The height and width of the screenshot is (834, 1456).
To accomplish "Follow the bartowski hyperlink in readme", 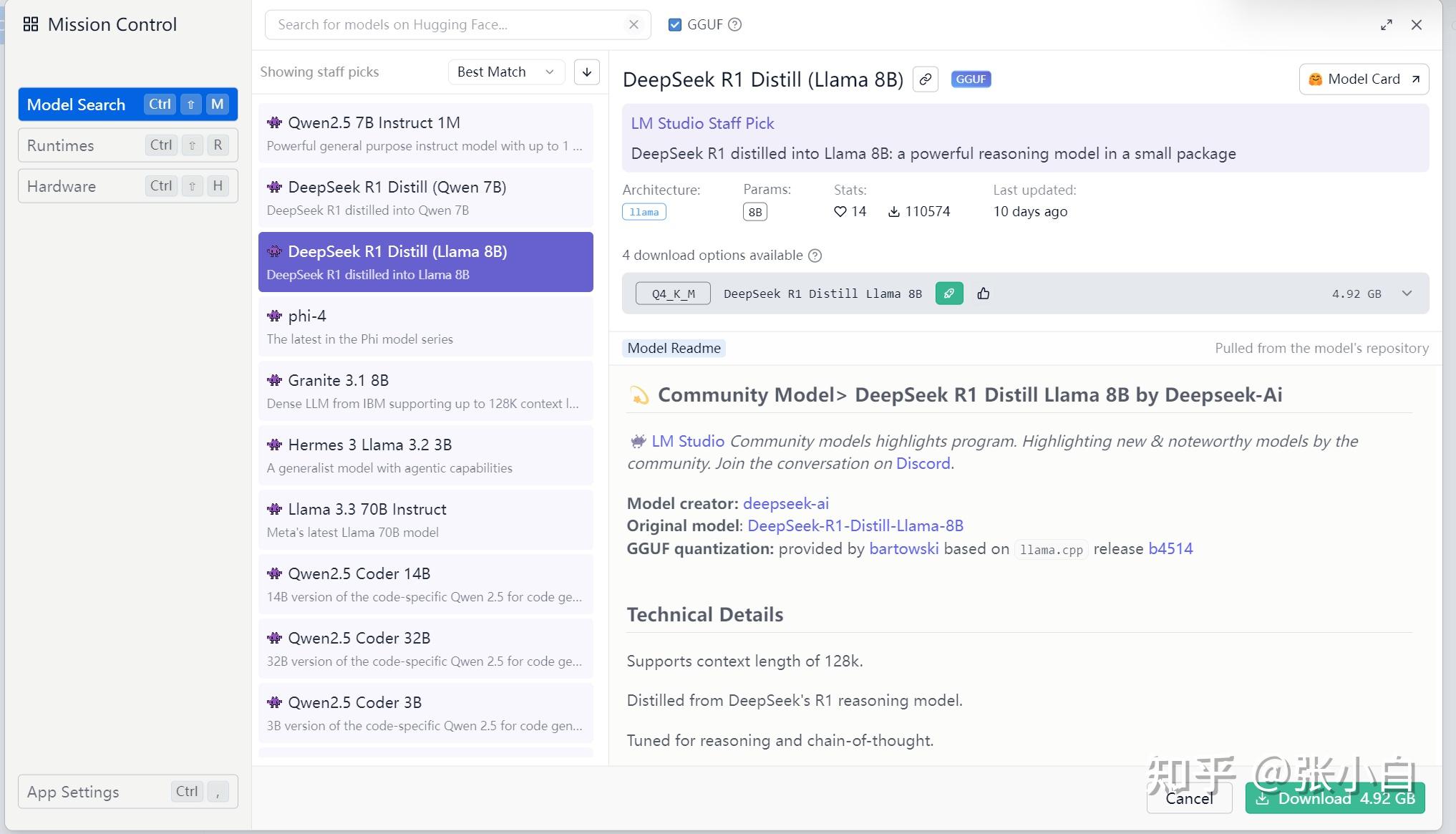I will [903, 549].
